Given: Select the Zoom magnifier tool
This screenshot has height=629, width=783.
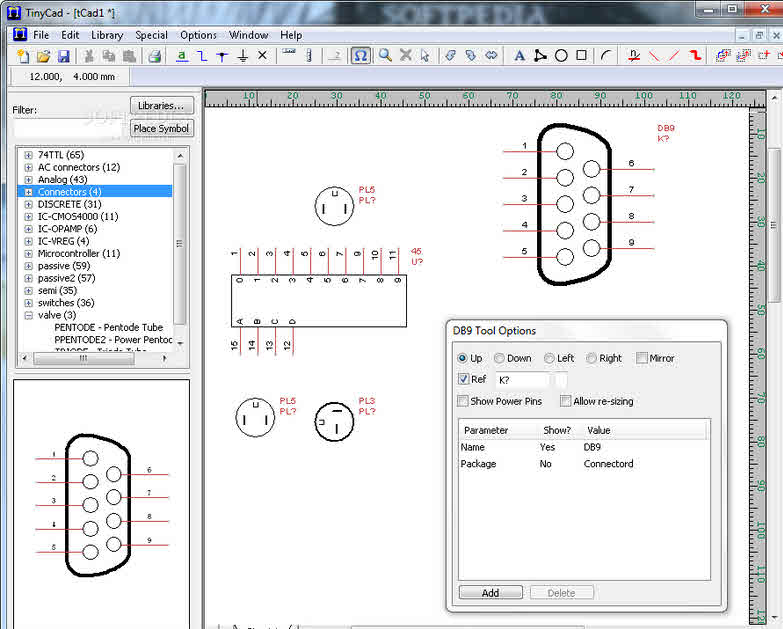Looking at the screenshot, I should pyautogui.click(x=385, y=55).
